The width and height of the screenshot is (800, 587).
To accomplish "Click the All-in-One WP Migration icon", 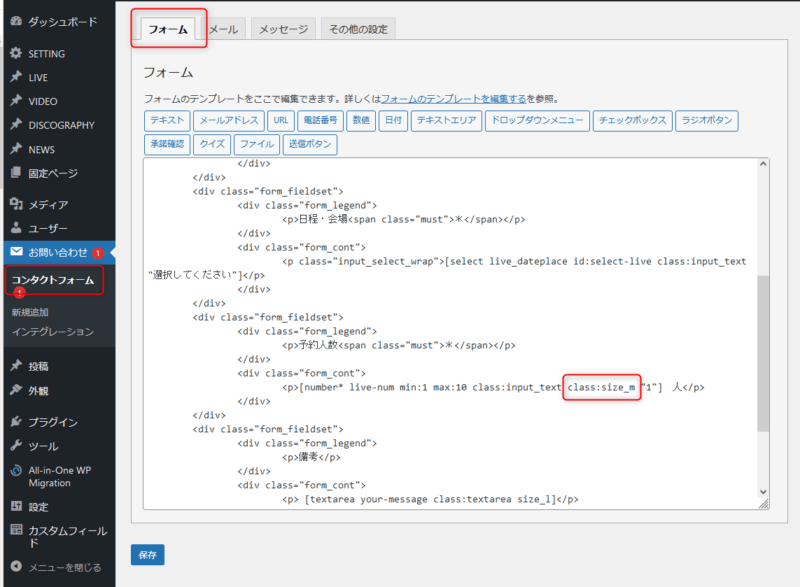I will click(16, 470).
